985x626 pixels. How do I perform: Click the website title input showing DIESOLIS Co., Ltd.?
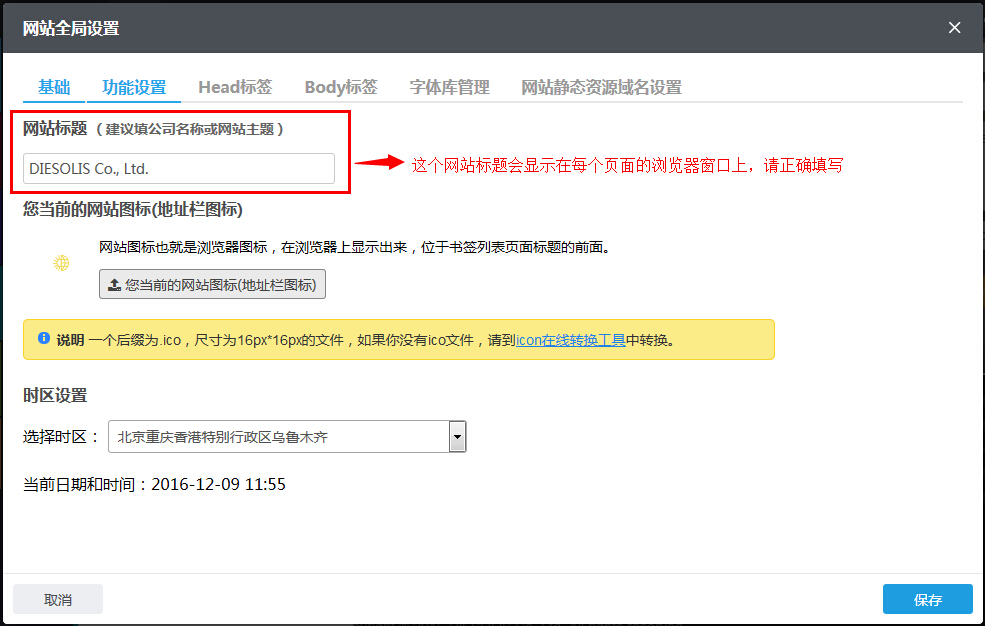coord(178,168)
